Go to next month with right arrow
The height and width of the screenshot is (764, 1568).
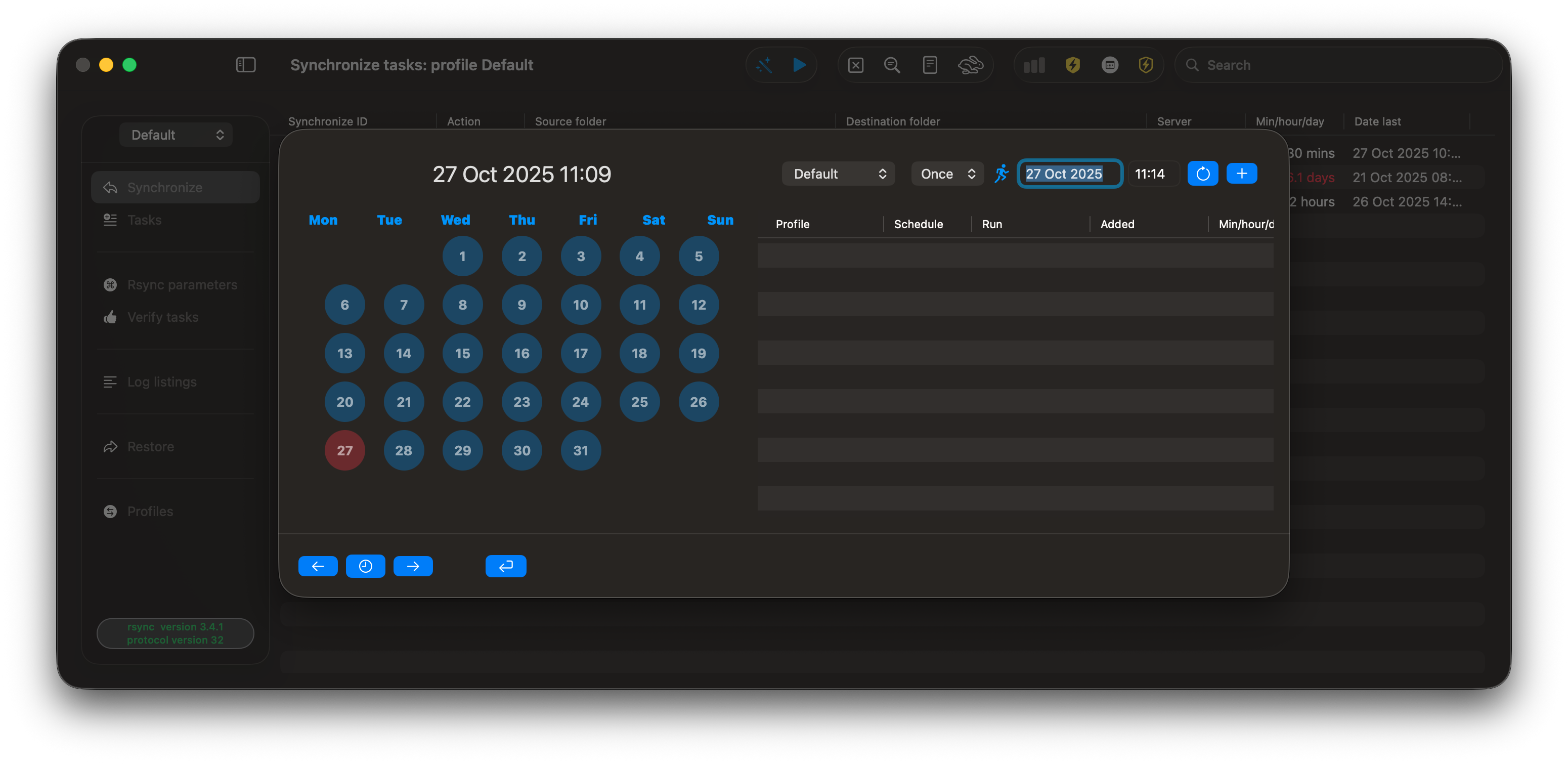[x=413, y=566]
